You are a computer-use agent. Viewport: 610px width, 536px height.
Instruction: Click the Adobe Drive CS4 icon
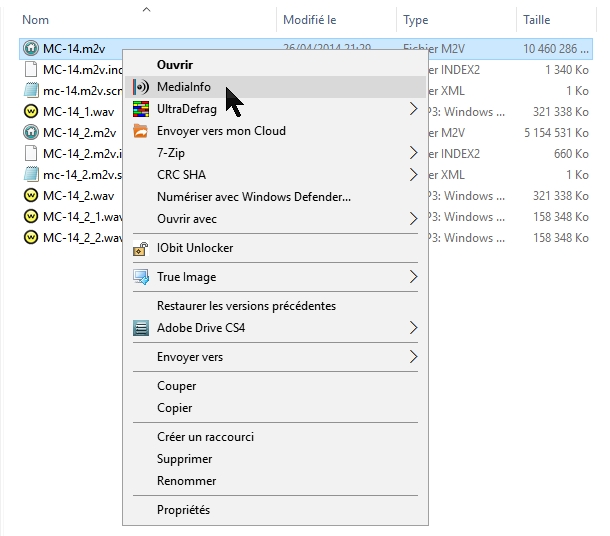tap(140, 328)
